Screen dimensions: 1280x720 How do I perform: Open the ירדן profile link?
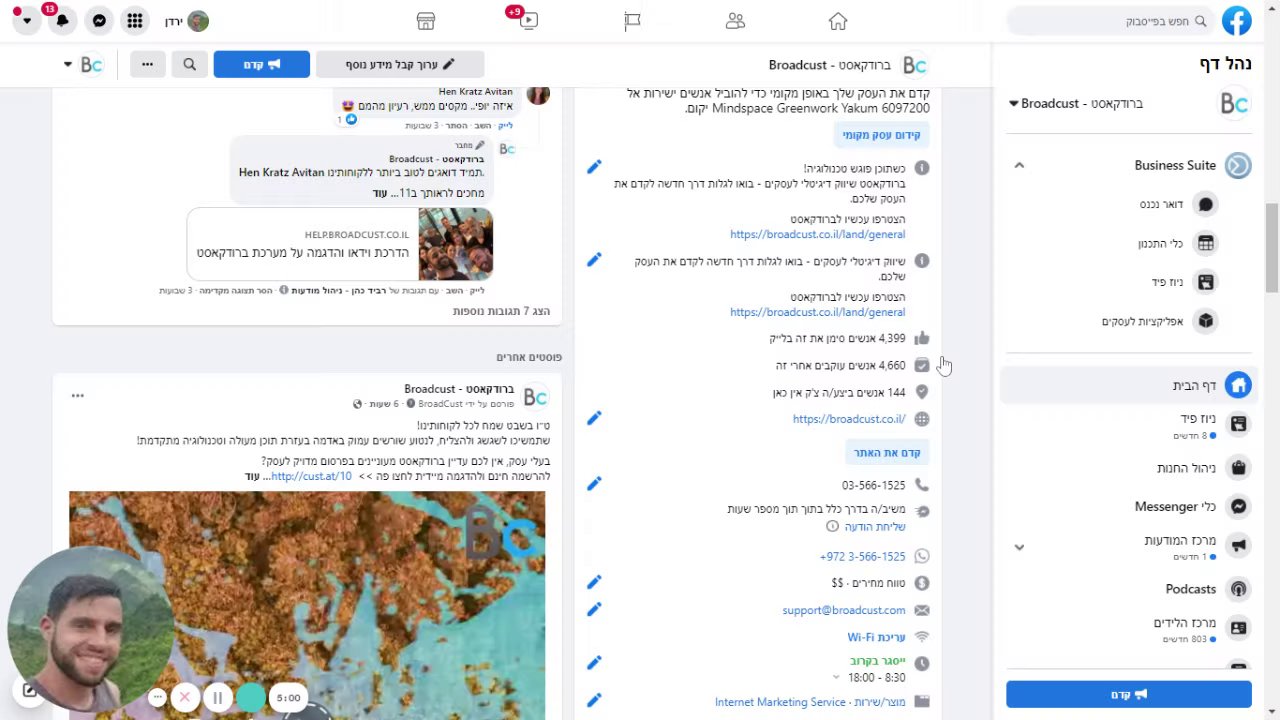tap(187, 21)
